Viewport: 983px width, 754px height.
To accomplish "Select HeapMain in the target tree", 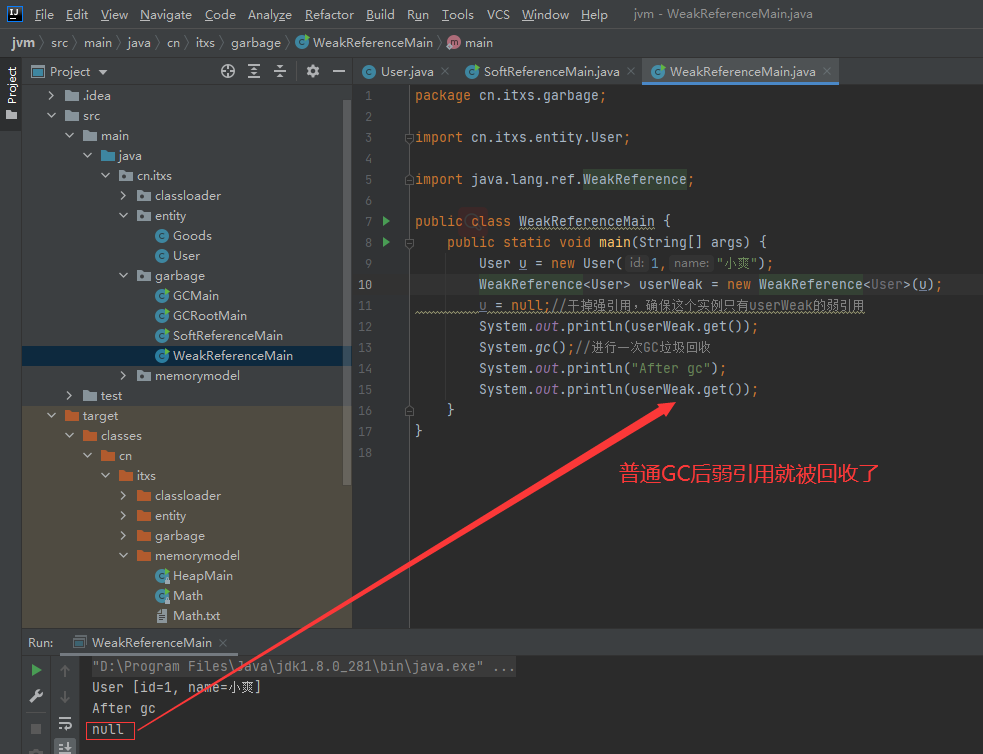I will click(x=202, y=575).
